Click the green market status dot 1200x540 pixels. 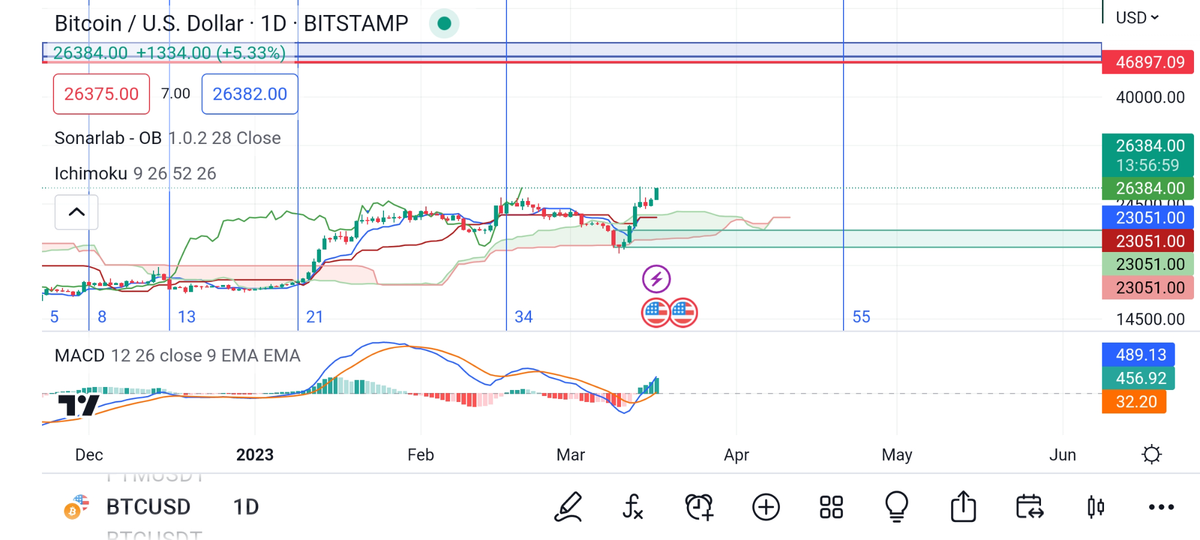[x=445, y=23]
